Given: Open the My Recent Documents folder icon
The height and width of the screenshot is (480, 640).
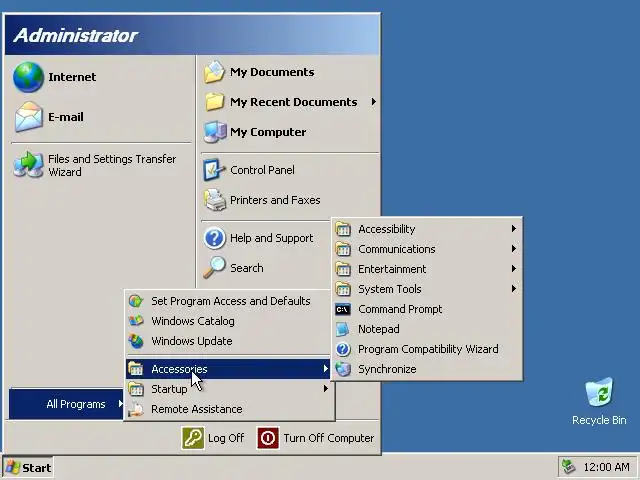Looking at the screenshot, I should click(x=214, y=102).
